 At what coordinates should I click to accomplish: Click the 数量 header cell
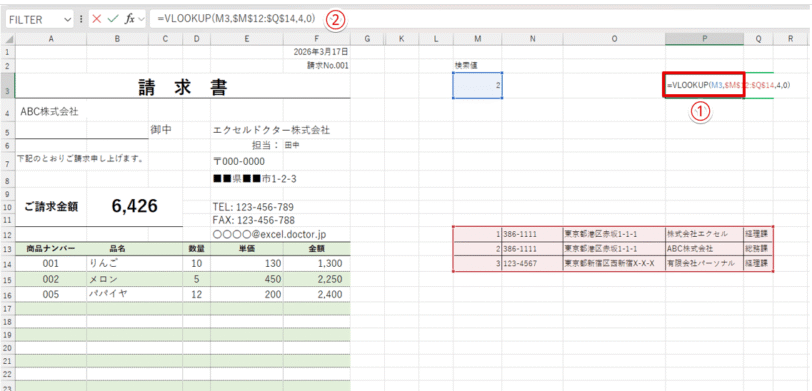(197, 249)
